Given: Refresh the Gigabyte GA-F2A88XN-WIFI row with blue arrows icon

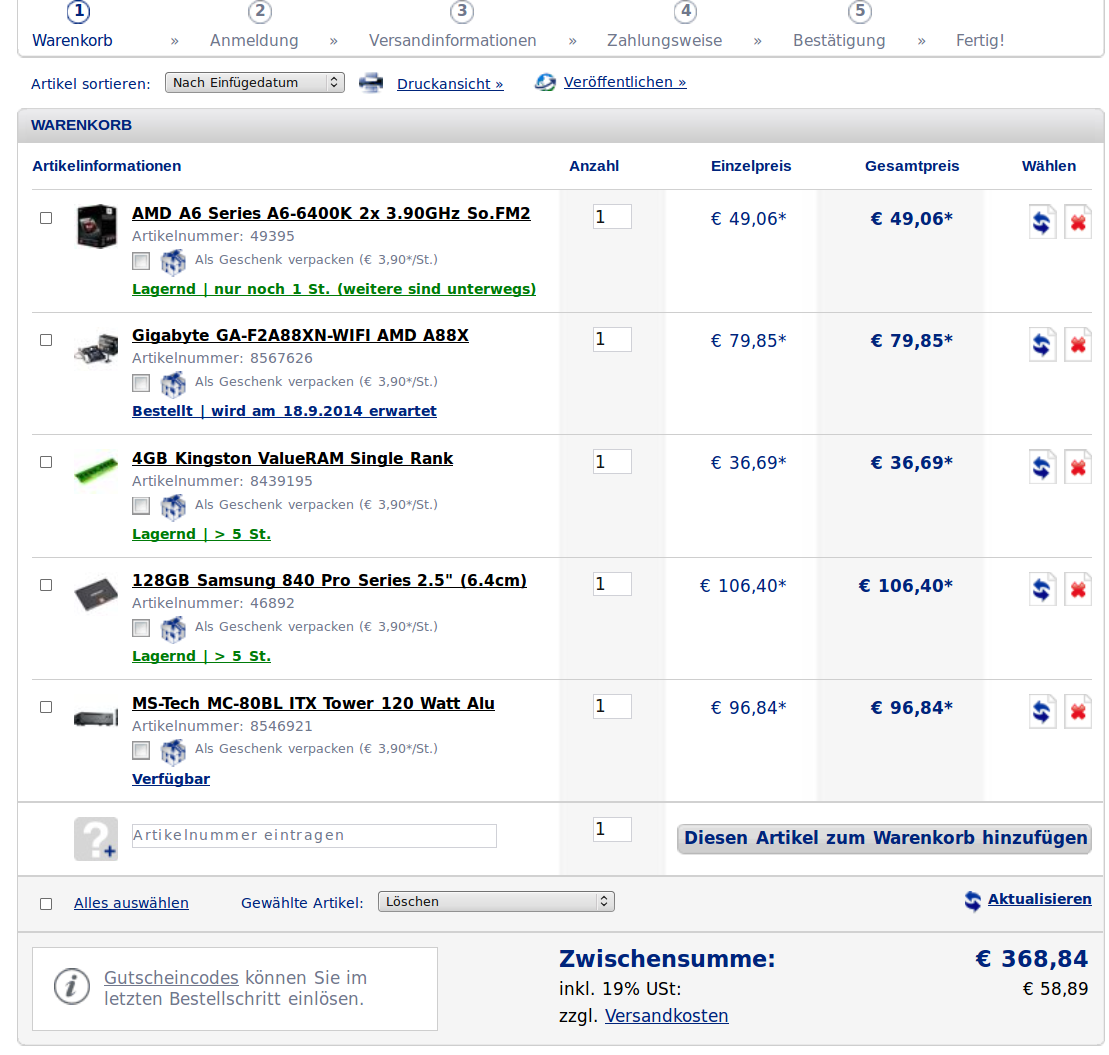Looking at the screenshot, I should click(1042, 345).
